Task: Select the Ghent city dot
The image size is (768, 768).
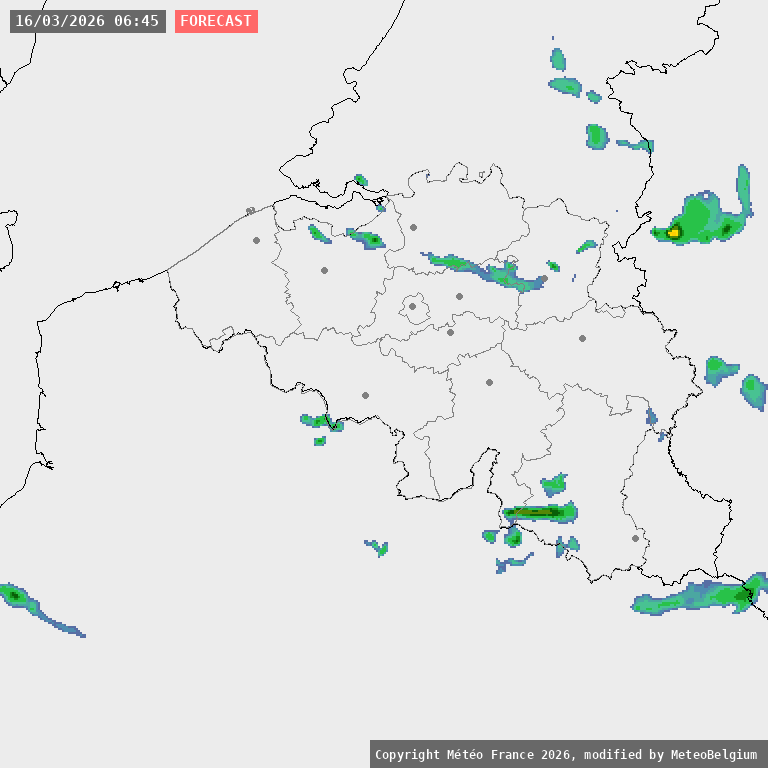Action: (324, 270)
